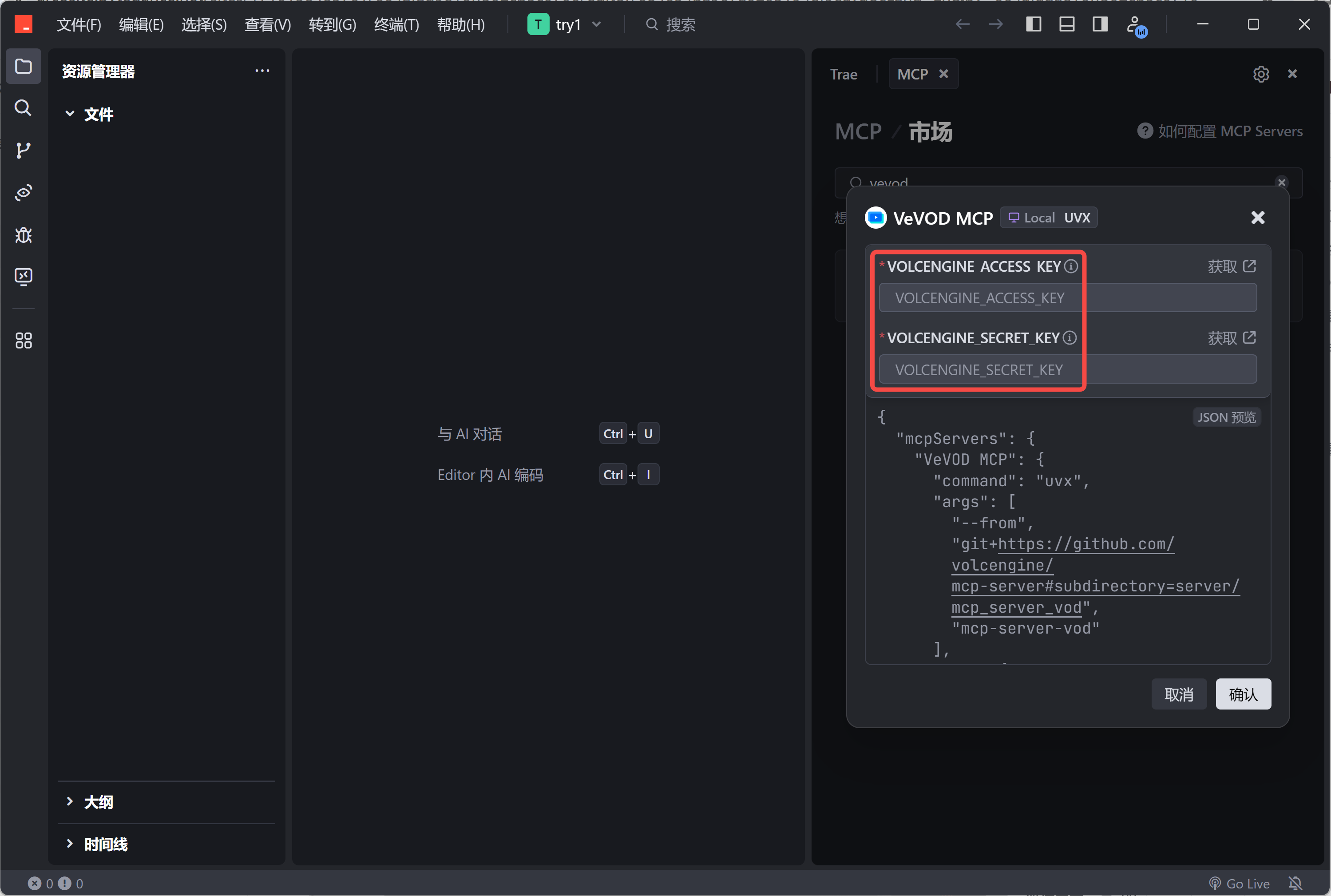Click the 确认 button
The height and width of the screenshot is (896, 1331).
pos(1243,694)
